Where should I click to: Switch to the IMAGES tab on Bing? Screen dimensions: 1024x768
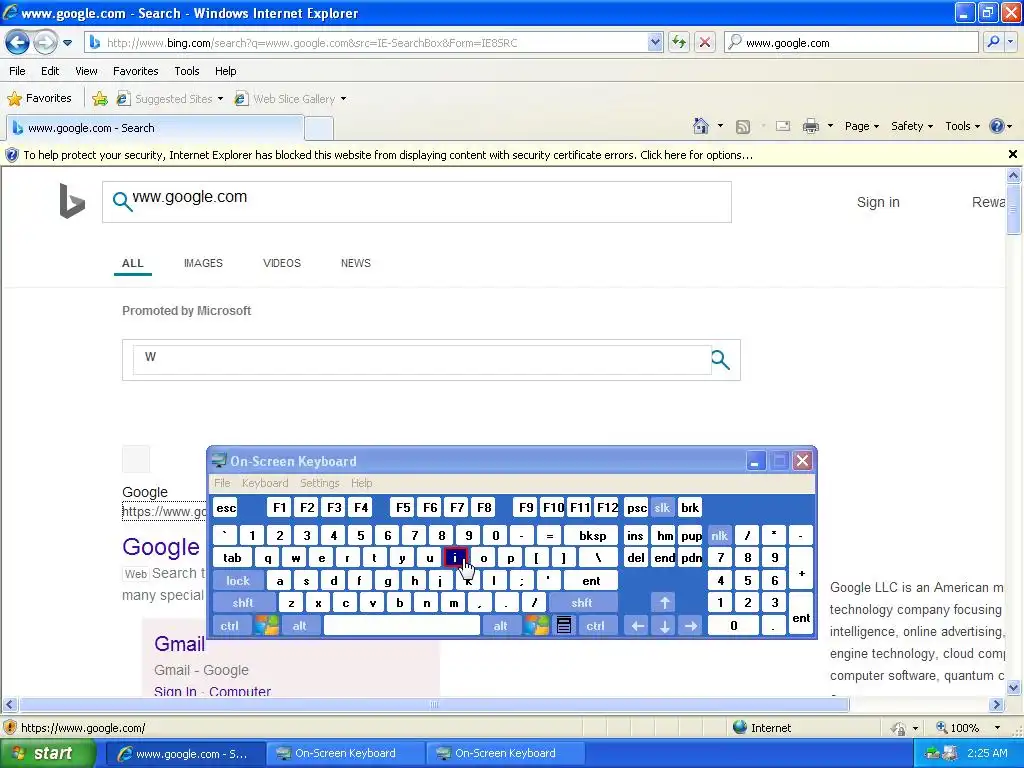pos(203,263)
